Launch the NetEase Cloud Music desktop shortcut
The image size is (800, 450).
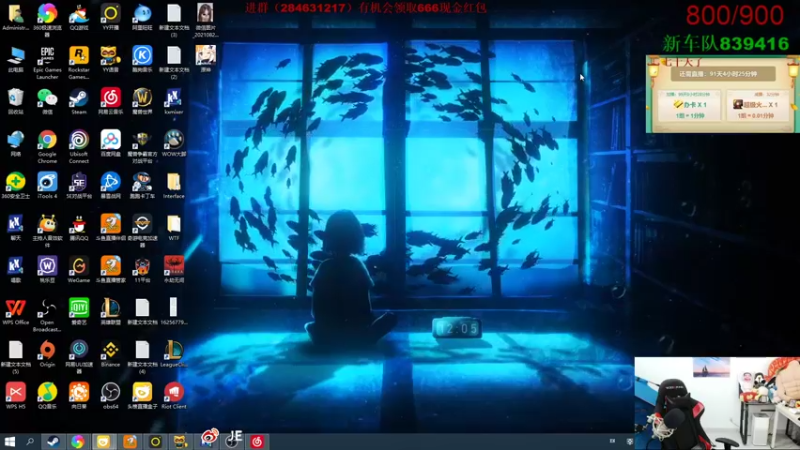tap(110, 101)
